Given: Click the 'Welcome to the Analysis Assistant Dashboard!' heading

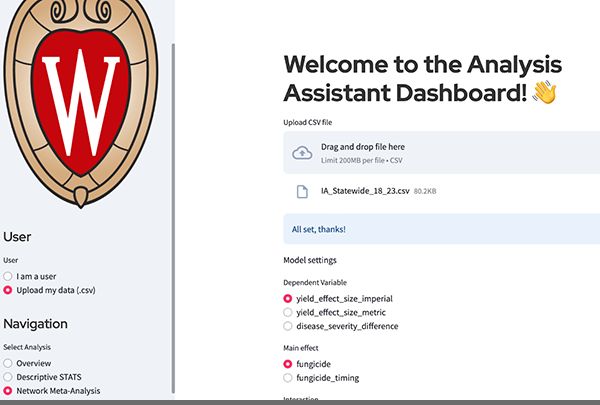Looking at the screenshot, I should coord(423,78).
